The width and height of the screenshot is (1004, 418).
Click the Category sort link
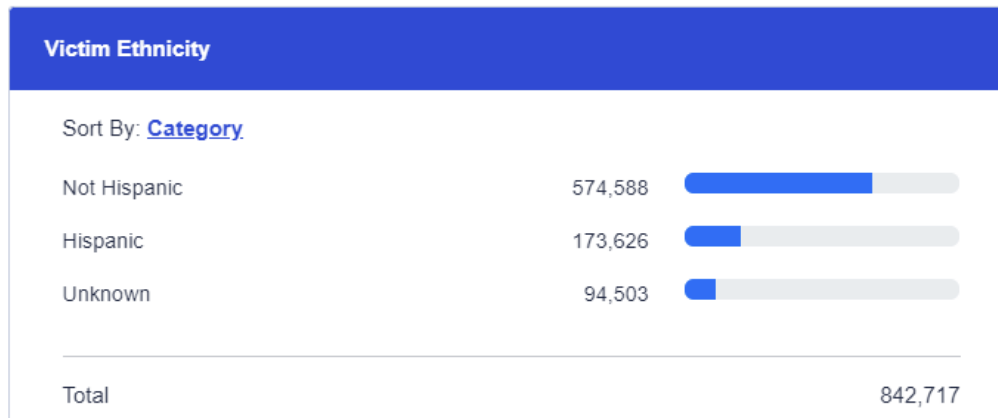click(195, 129)
